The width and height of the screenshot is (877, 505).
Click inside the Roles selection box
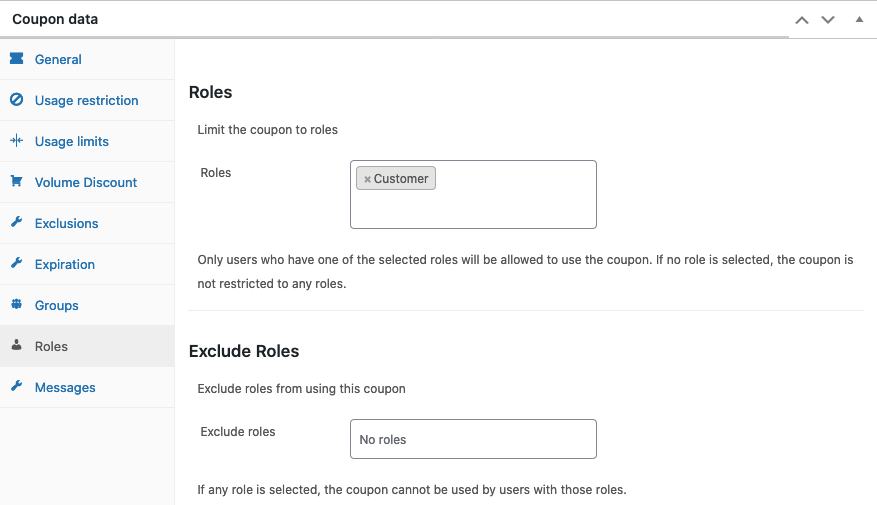(x=473, y=195)
